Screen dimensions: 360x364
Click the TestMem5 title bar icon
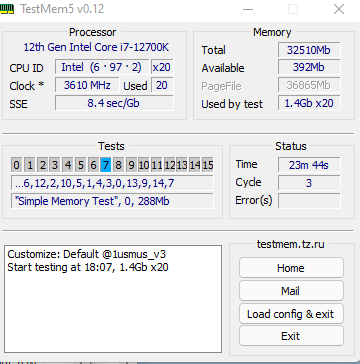point(7,9)
